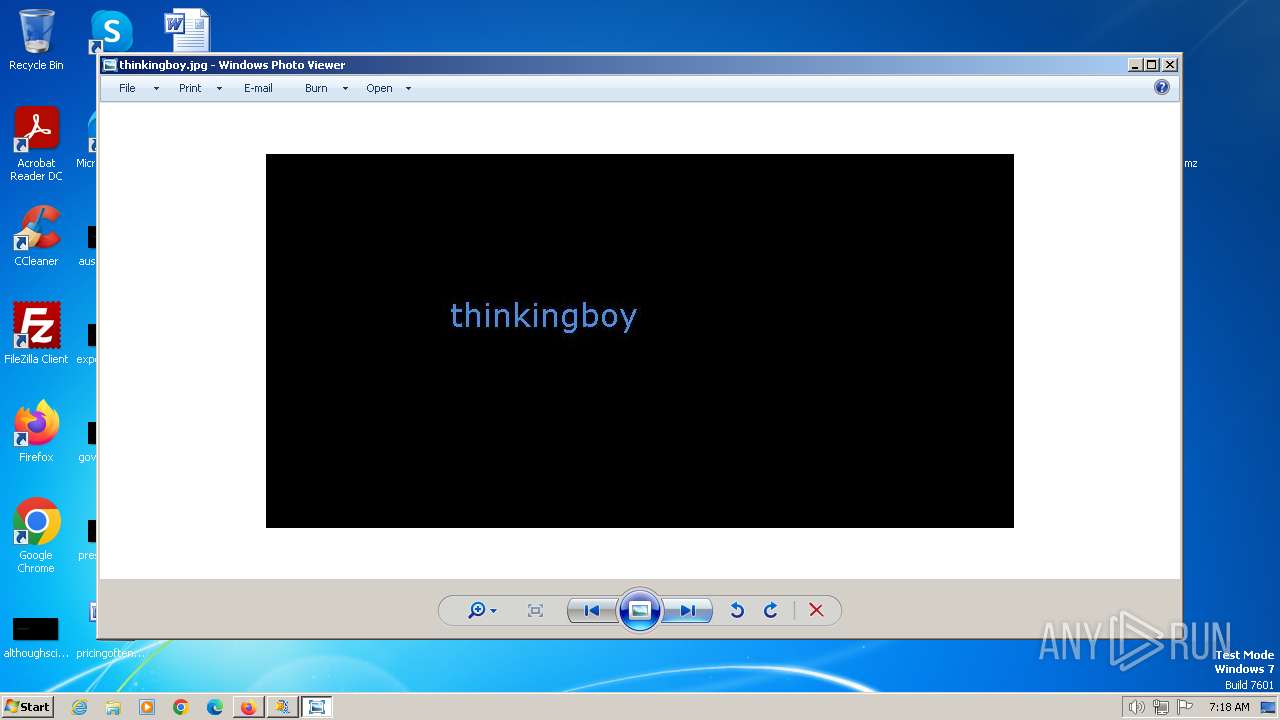Select the Firefox desktop shortcut
1280x720 pixels.
coord(36,431)
